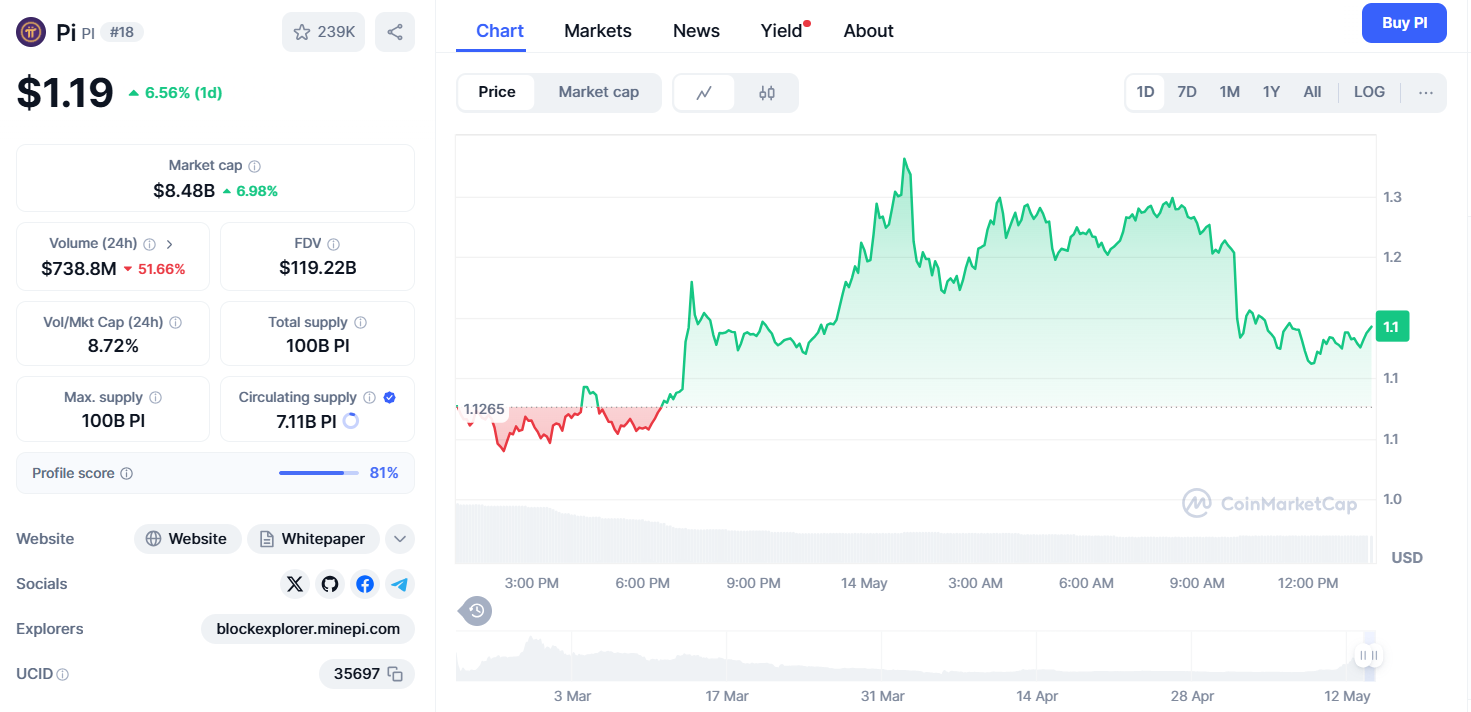
Task: Click the 81% profile score value
Action: point(384,473)
